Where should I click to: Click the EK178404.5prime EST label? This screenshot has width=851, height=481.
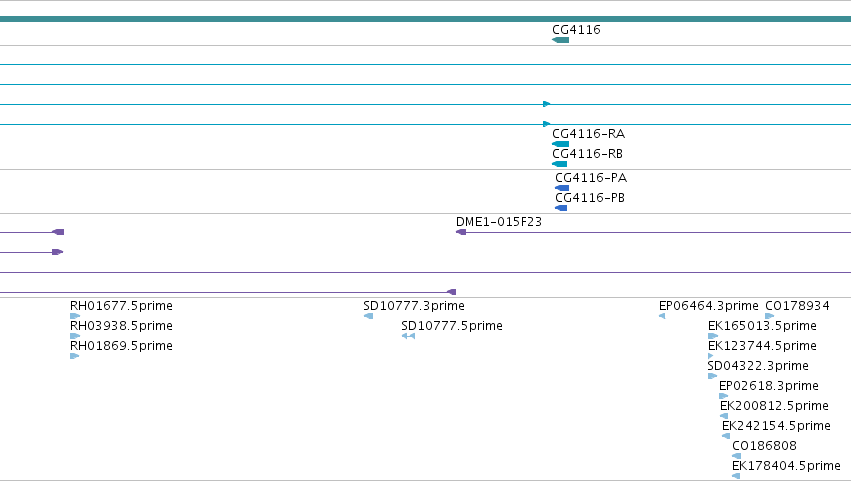click(786, 466)
